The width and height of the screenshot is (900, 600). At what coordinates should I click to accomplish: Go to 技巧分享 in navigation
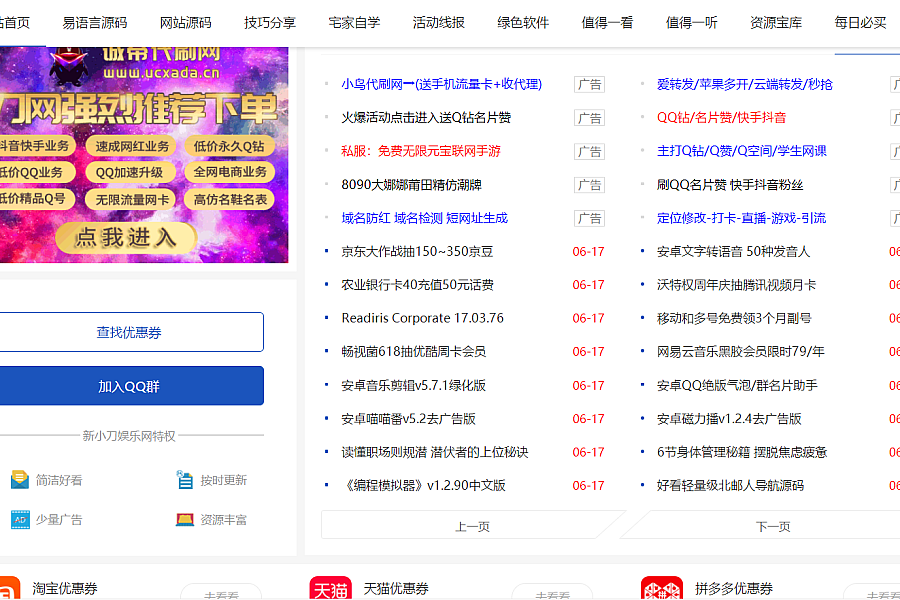270,23
